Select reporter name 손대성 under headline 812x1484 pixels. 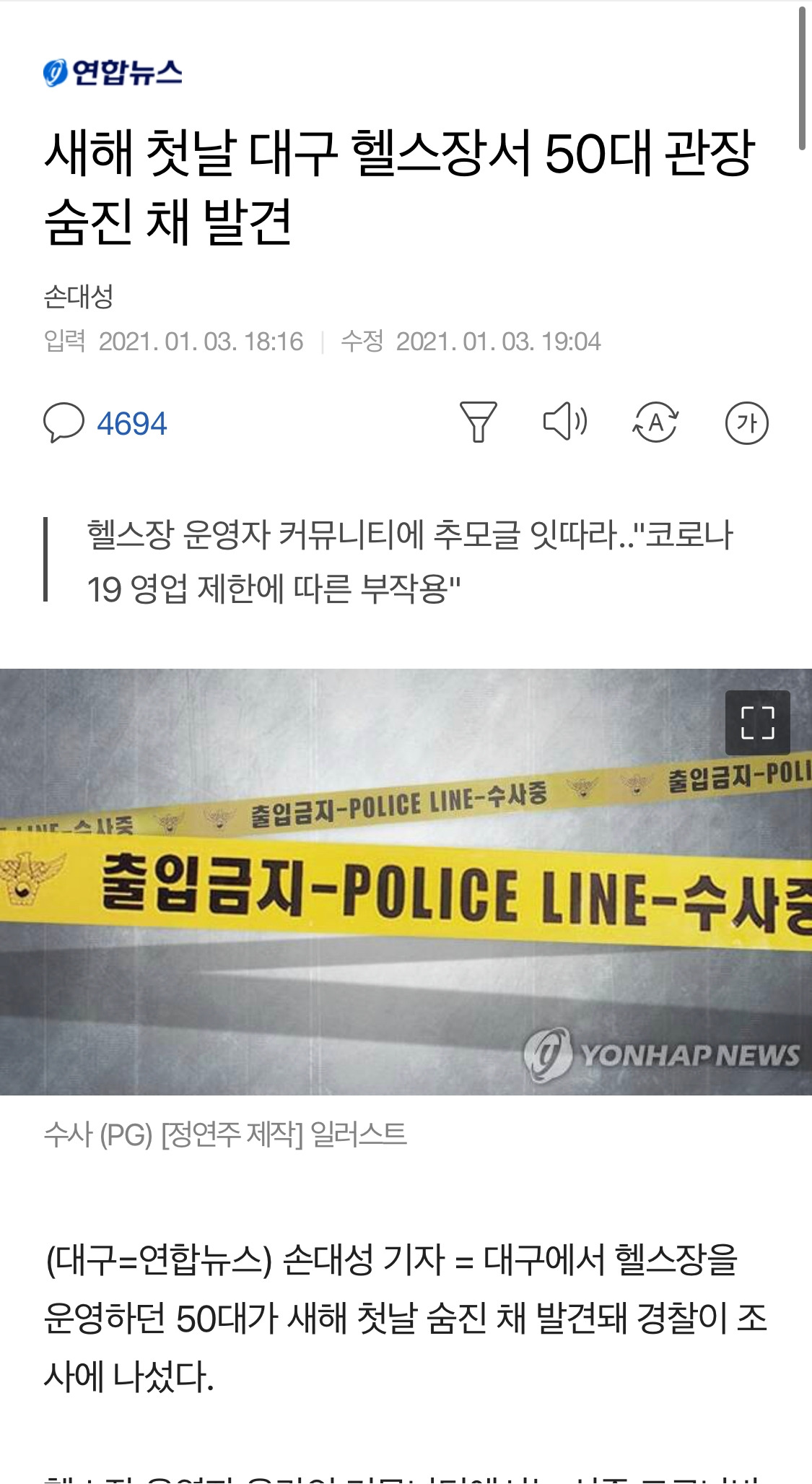79,296
